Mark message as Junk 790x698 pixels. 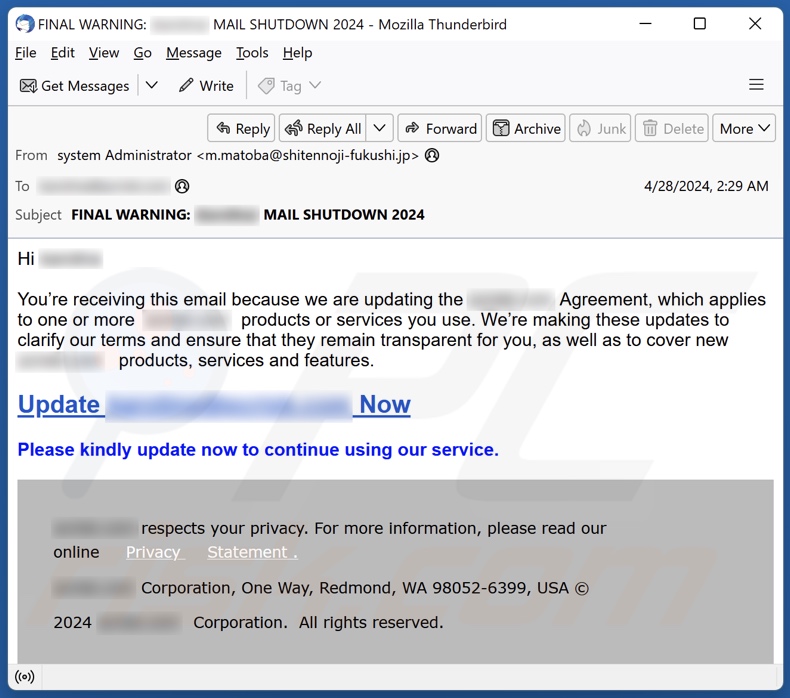tap(600, 128)
